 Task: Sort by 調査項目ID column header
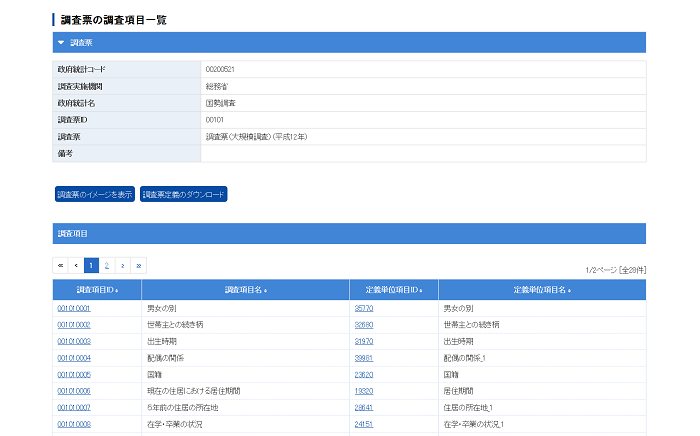click(97, 290)
